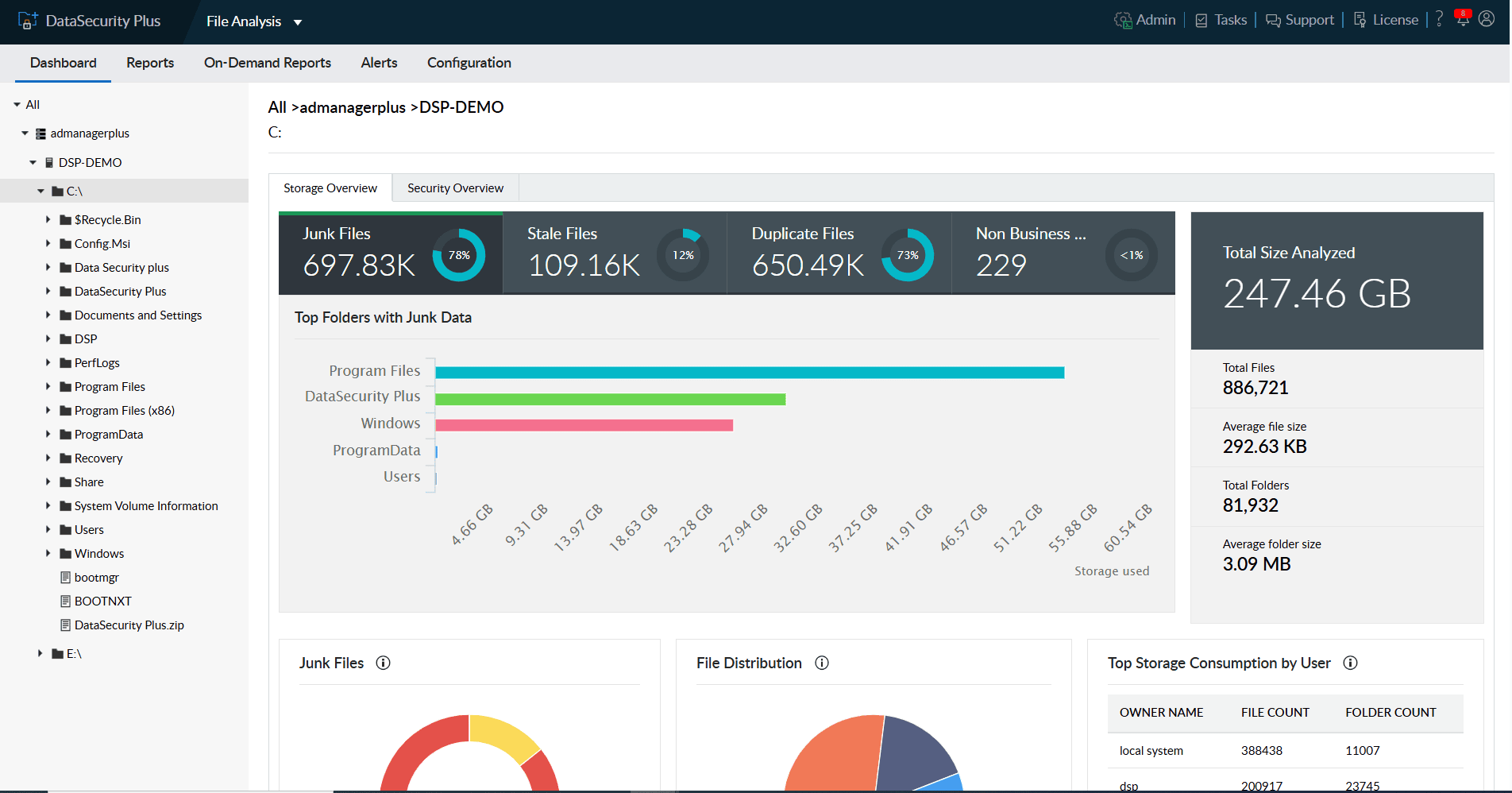This screenshot has width=1512, height=793.
Task: Click the help question mark icon
Action: click(1439, 19)
